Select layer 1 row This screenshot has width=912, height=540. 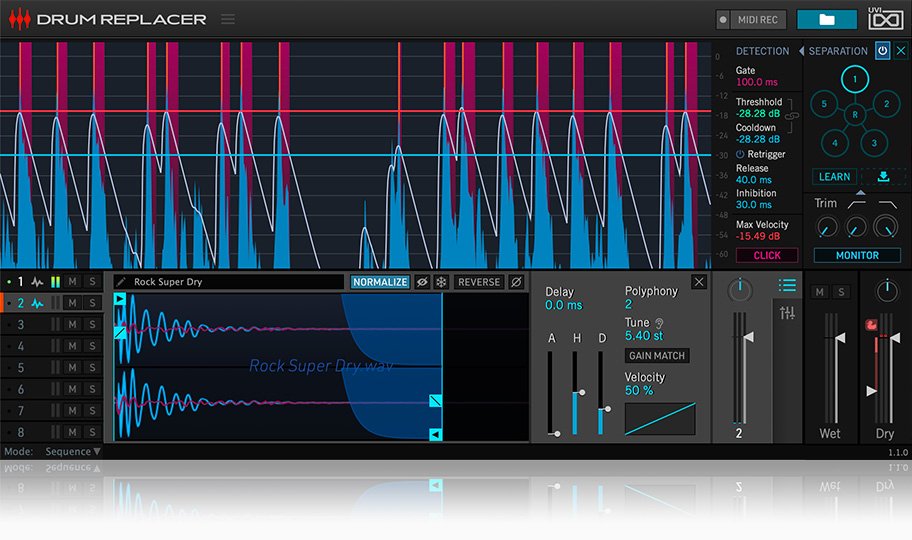tap(51, 282)
